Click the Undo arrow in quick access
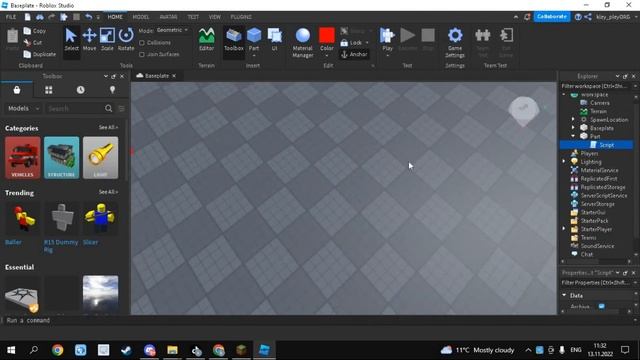The width and height of the screenshot is (640, 360). (88, 17)
